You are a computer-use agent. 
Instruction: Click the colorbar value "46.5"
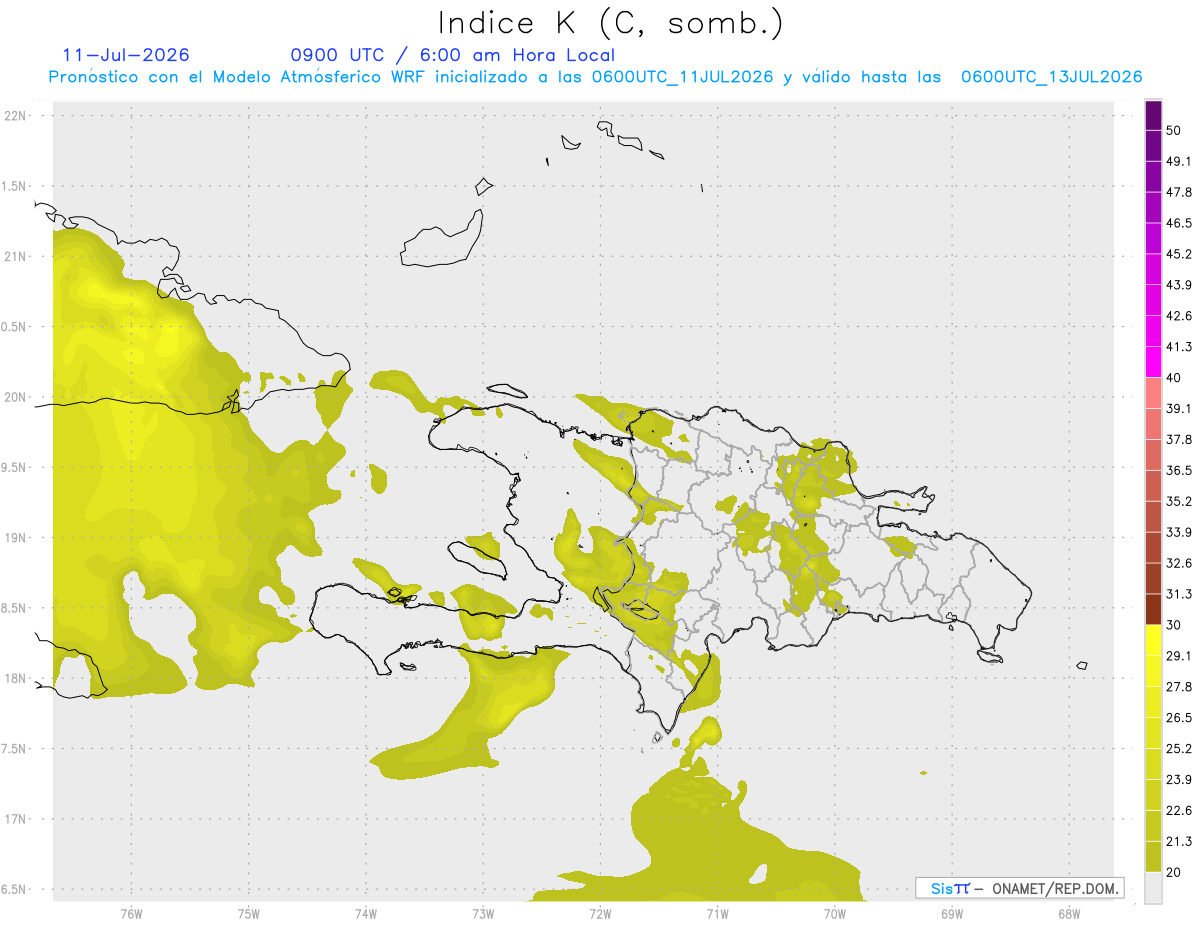[1179, 223]
